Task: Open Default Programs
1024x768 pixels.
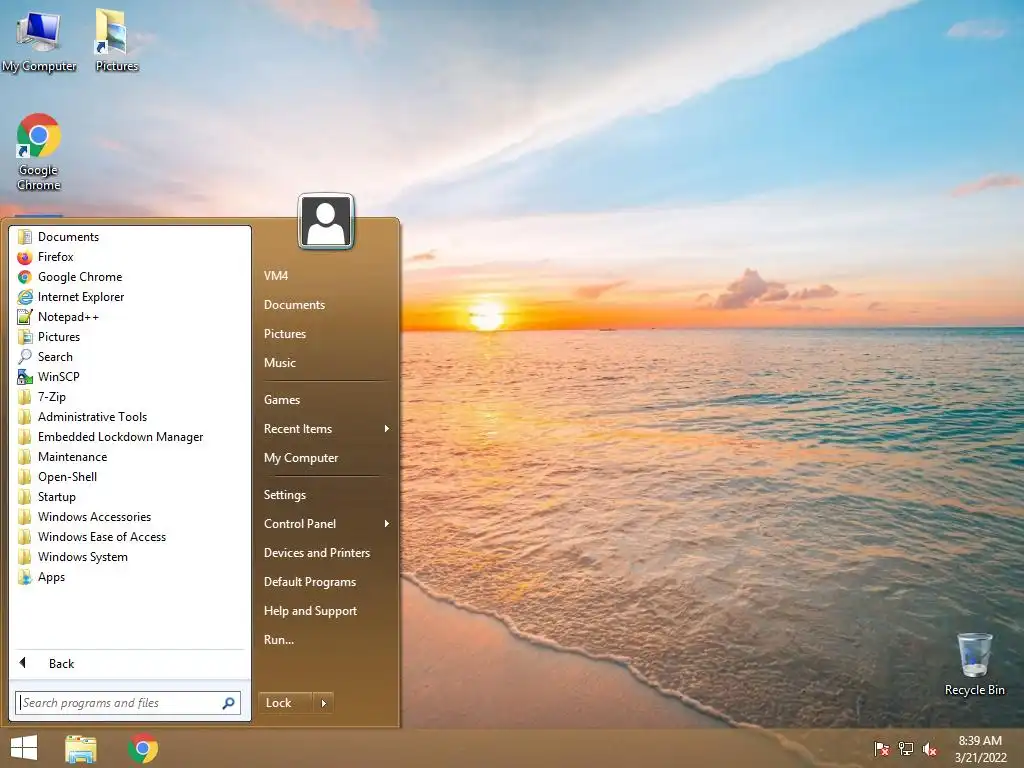Action: pyautogui.click(x=310, y=582)
